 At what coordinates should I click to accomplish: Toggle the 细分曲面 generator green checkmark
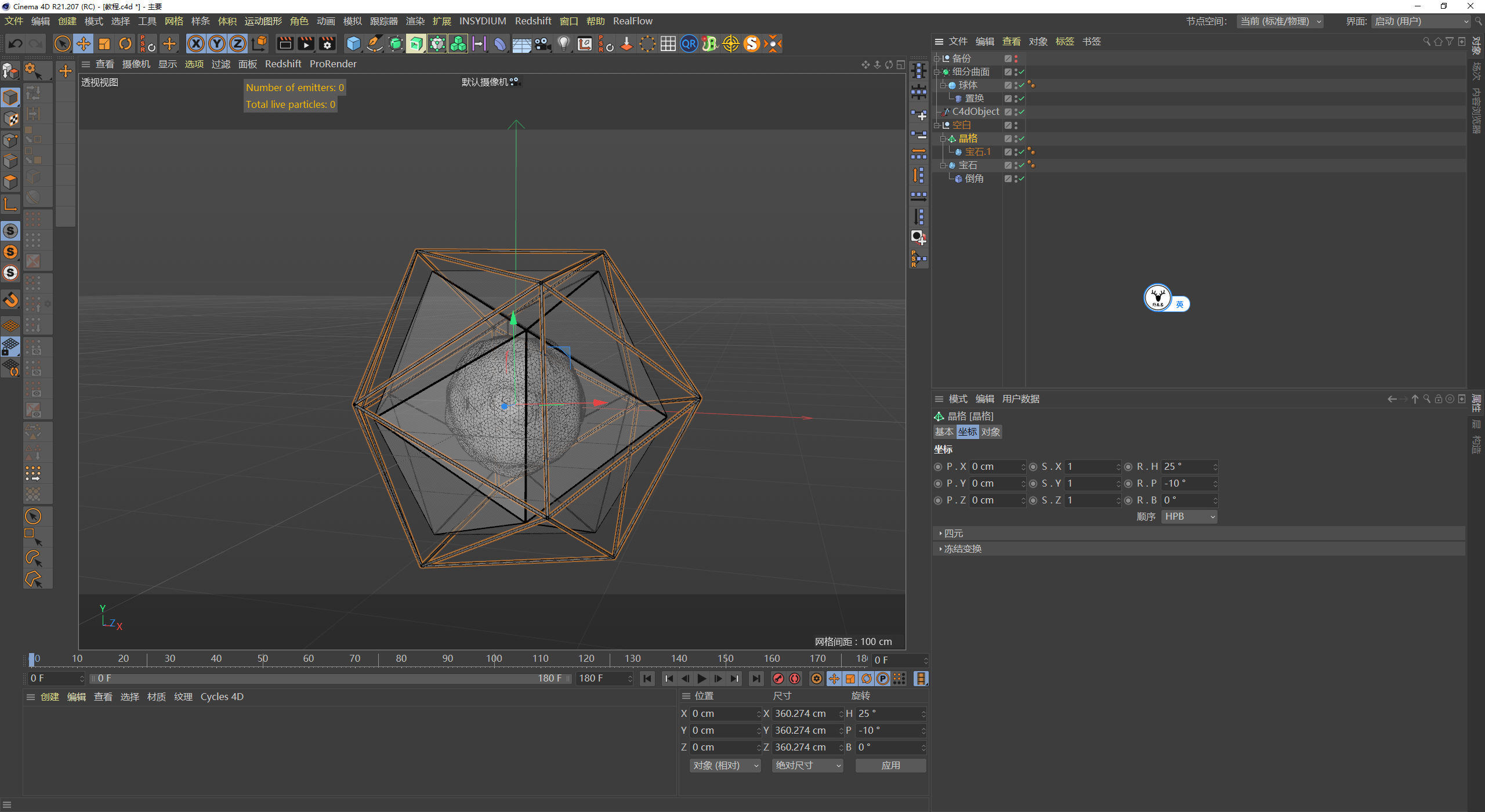(x=1022, y=72)
